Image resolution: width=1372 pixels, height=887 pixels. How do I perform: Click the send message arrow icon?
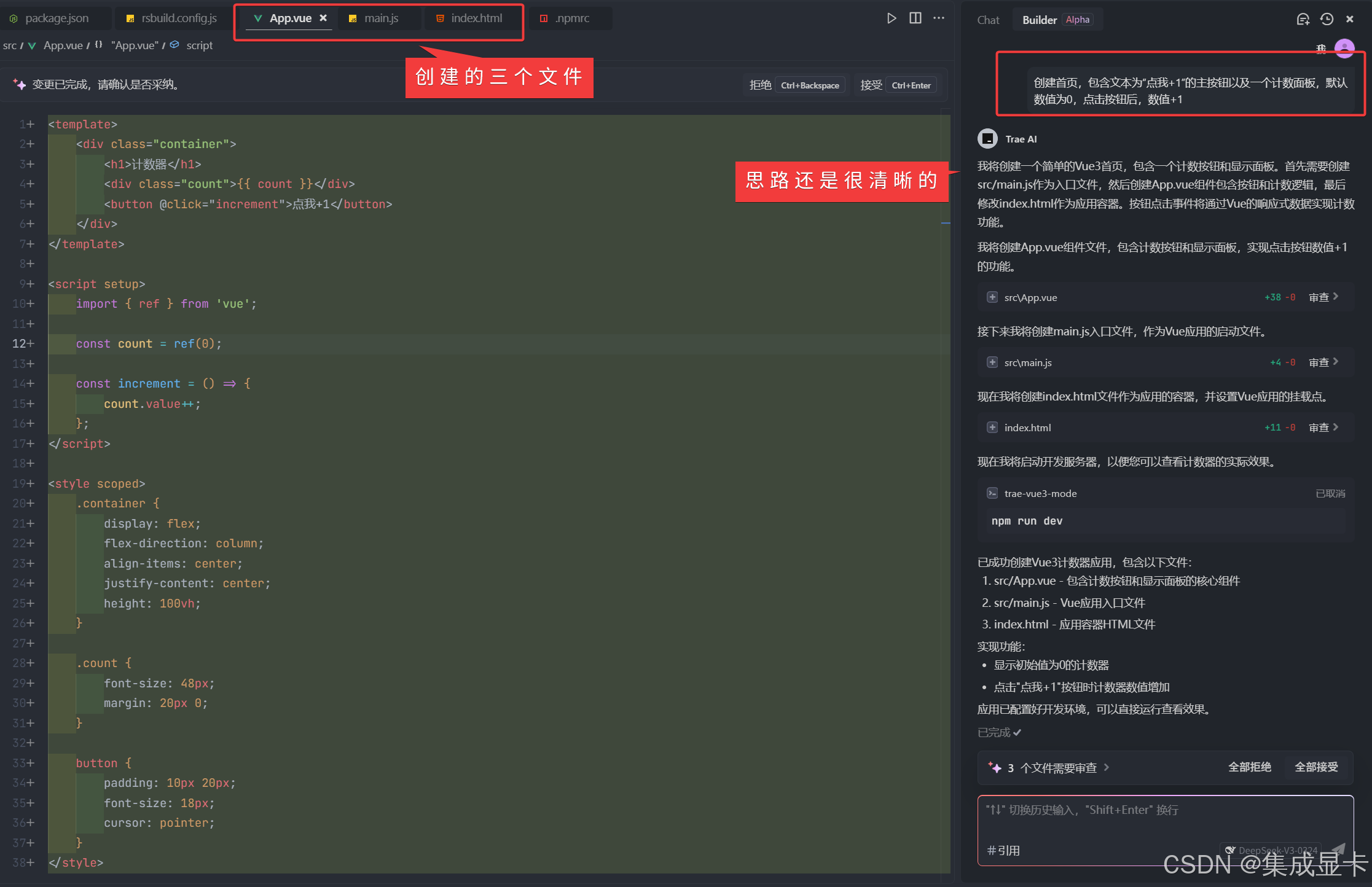tap(1338, 849)
